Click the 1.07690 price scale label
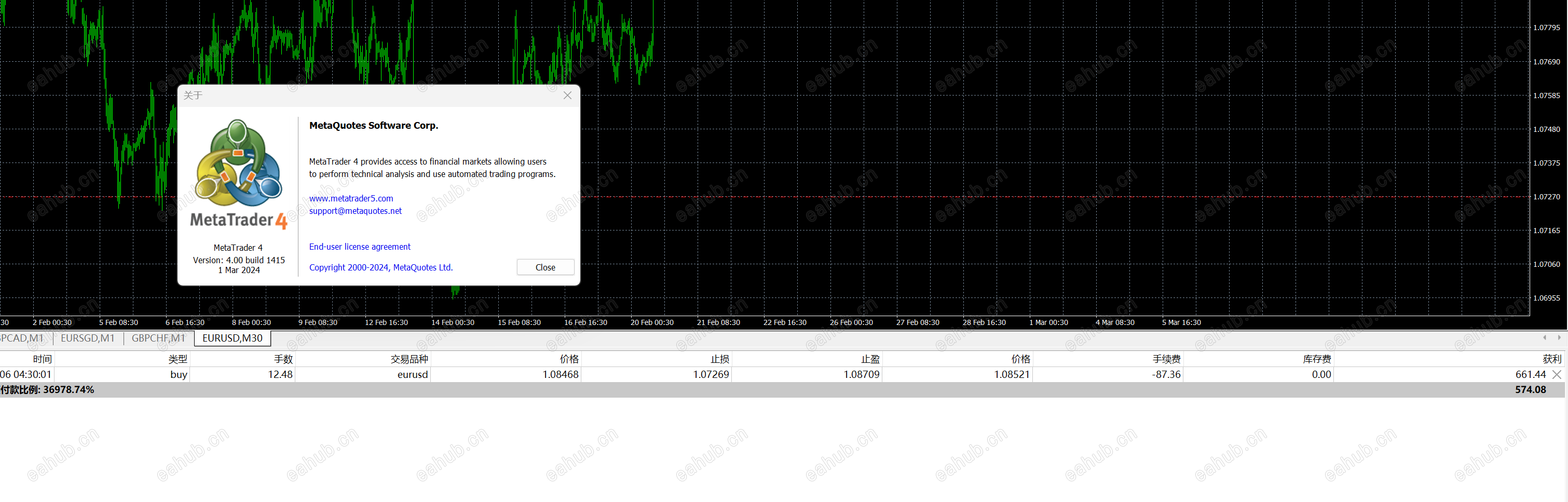Viewport: 1568px width, 502px height. click(x=1547, y=62)
